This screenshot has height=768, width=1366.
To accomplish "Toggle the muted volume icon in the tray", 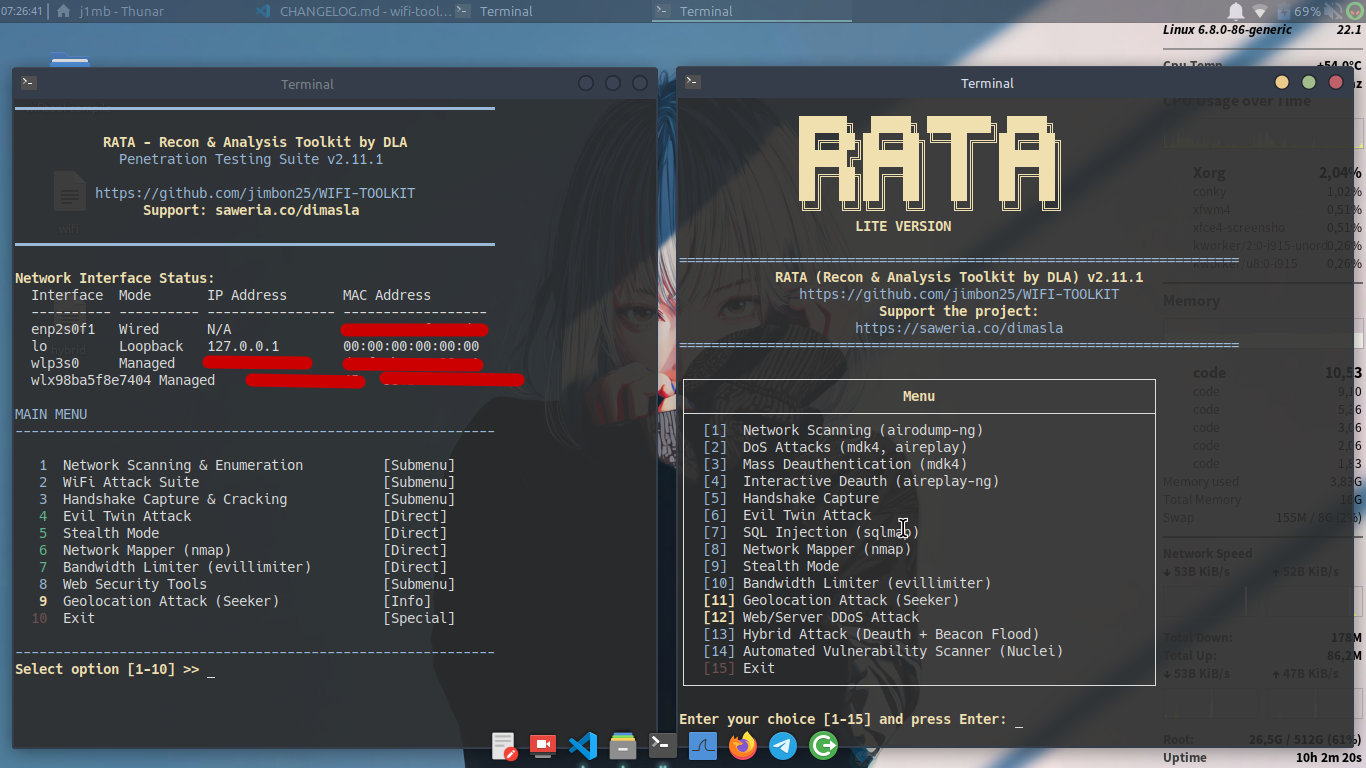I will click(x=1333, y=11).
